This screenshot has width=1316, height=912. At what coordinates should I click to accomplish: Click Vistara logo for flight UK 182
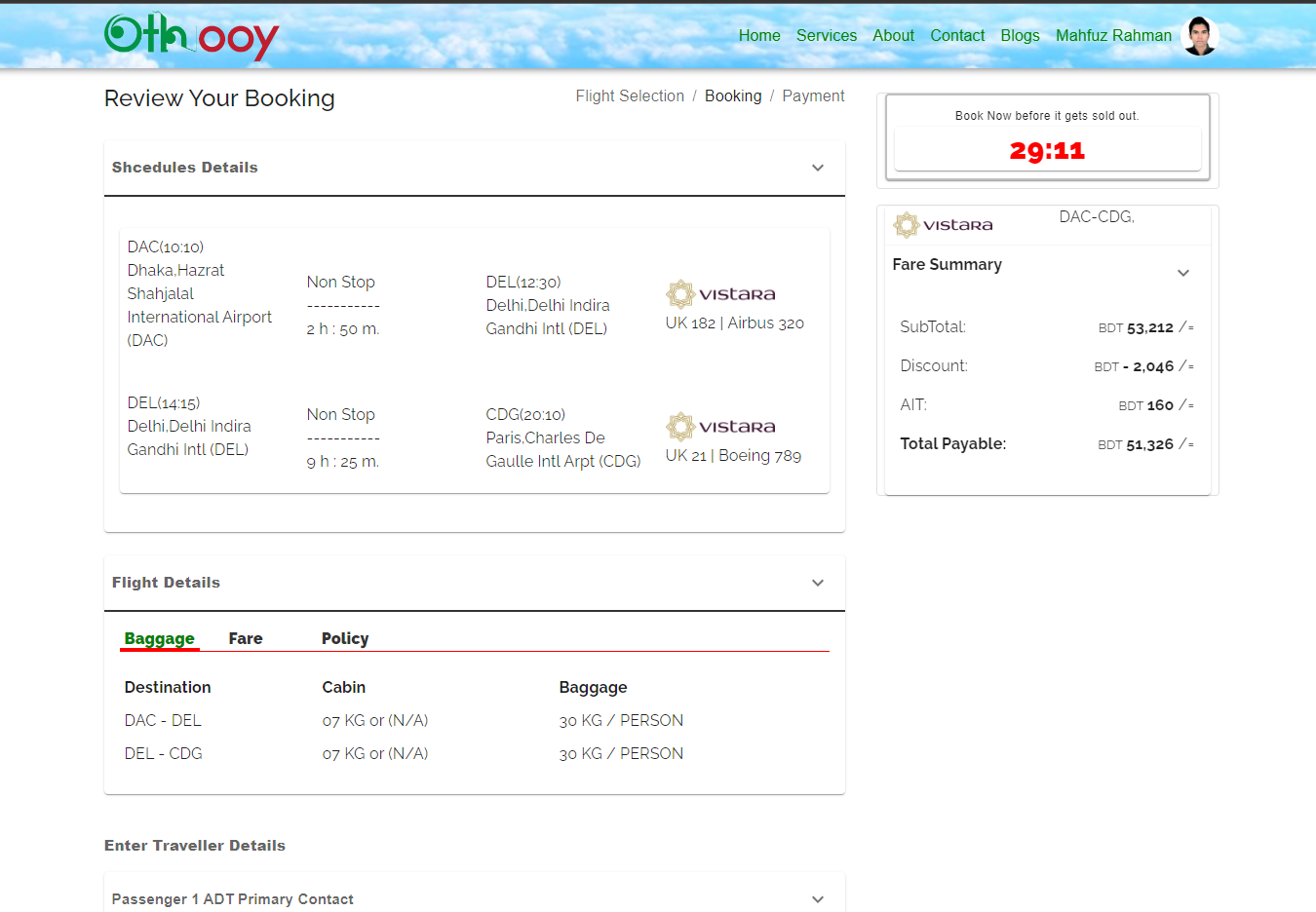click(720, 293)
